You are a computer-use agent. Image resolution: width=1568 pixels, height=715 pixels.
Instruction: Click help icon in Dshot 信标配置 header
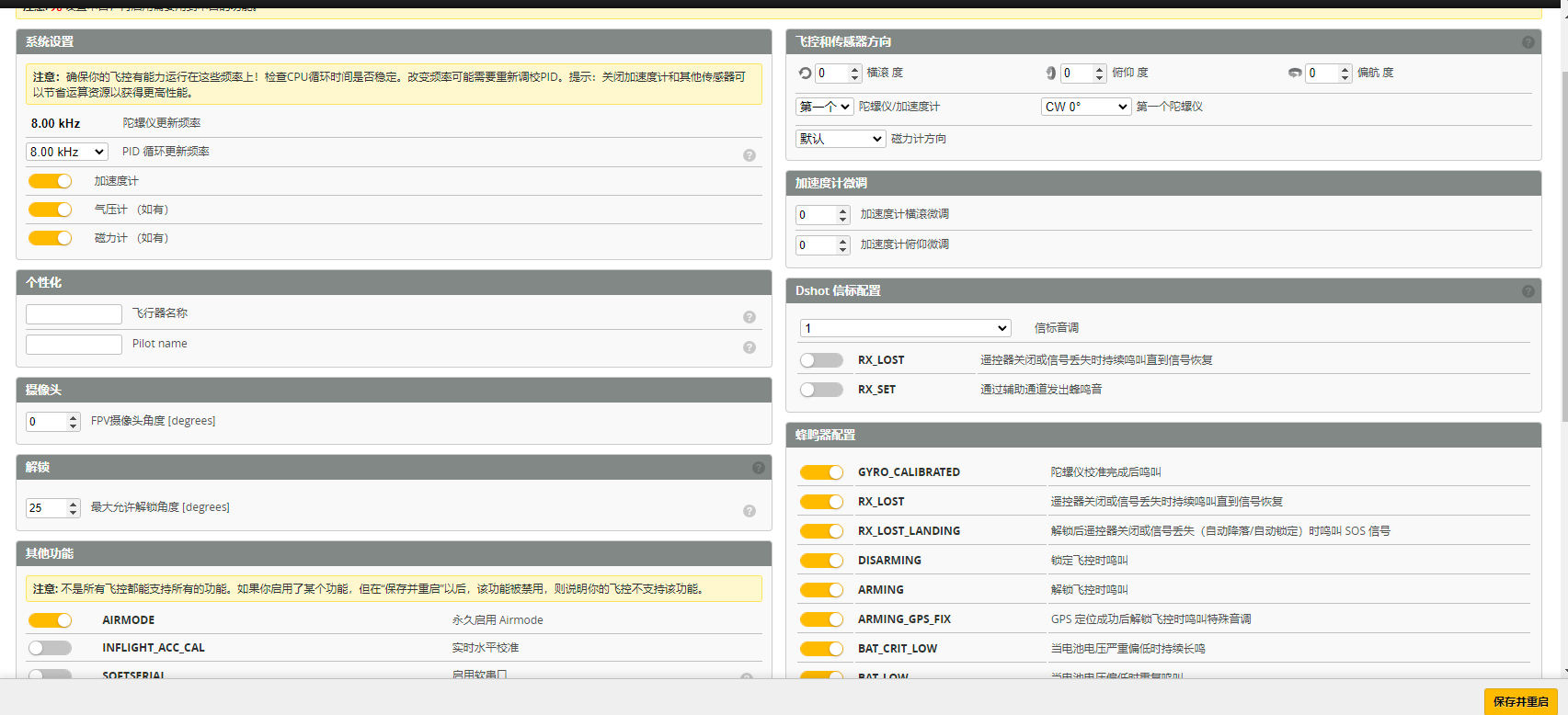click(x=1528, y=291)
